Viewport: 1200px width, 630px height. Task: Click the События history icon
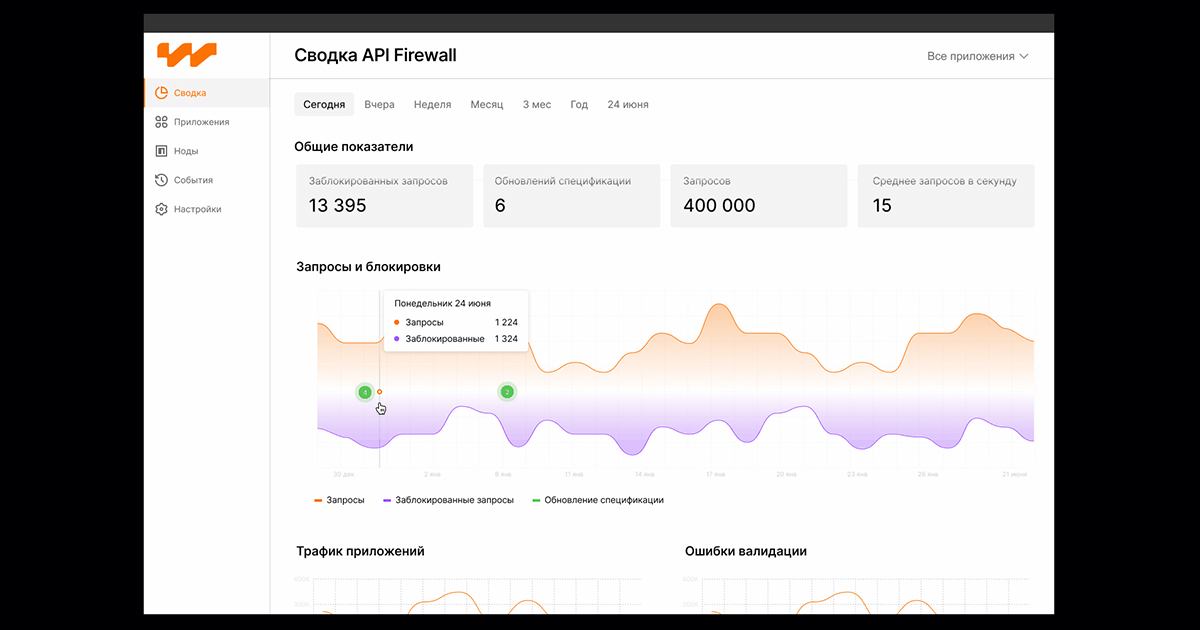(x=161, y=180)
